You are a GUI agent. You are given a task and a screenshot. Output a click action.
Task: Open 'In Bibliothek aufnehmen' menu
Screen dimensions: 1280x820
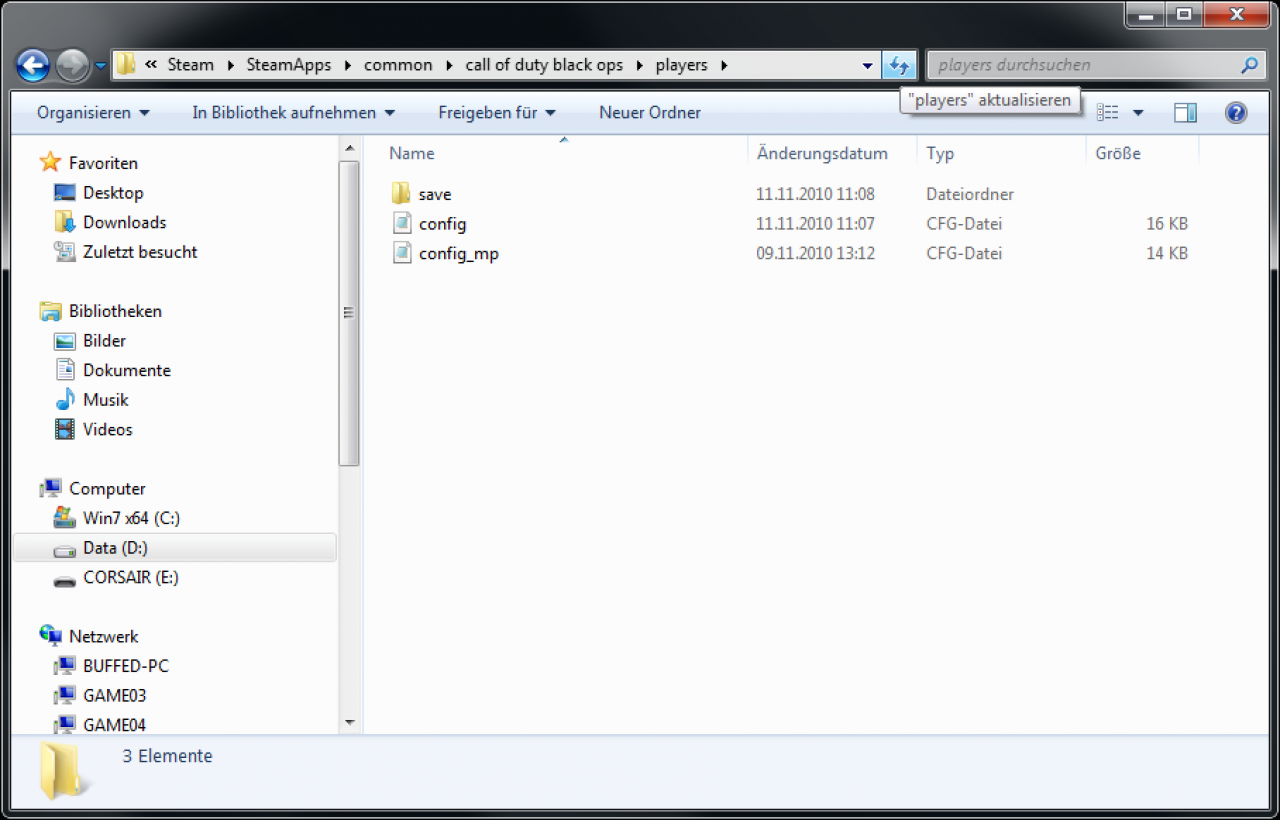pyautogui.click(x=293, y=113)
